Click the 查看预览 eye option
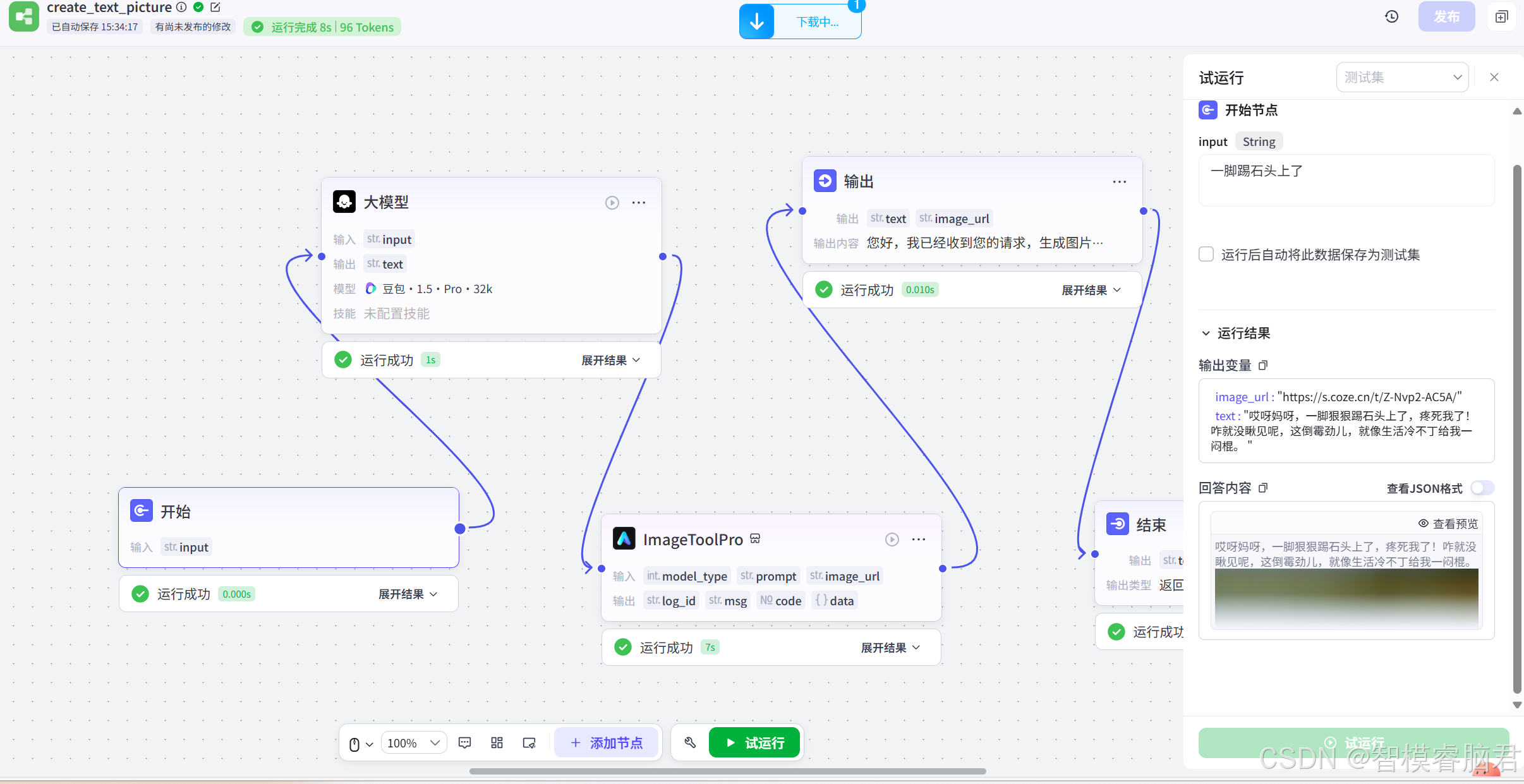The image size is (1524, 784). click(x=1448, y=524)
